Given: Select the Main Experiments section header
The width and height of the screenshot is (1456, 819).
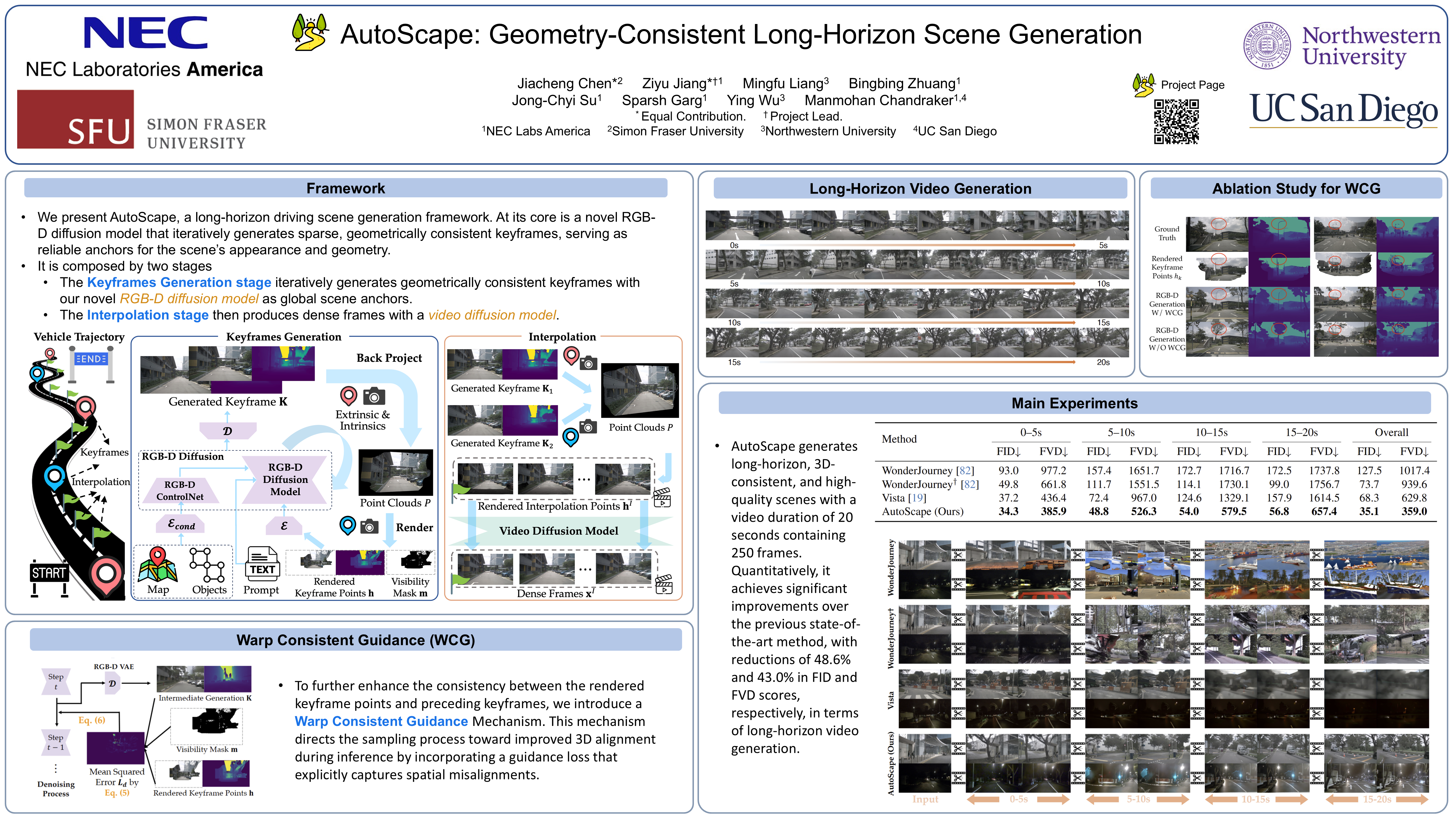Looking at the screenshot, I should pos(1074,403).
